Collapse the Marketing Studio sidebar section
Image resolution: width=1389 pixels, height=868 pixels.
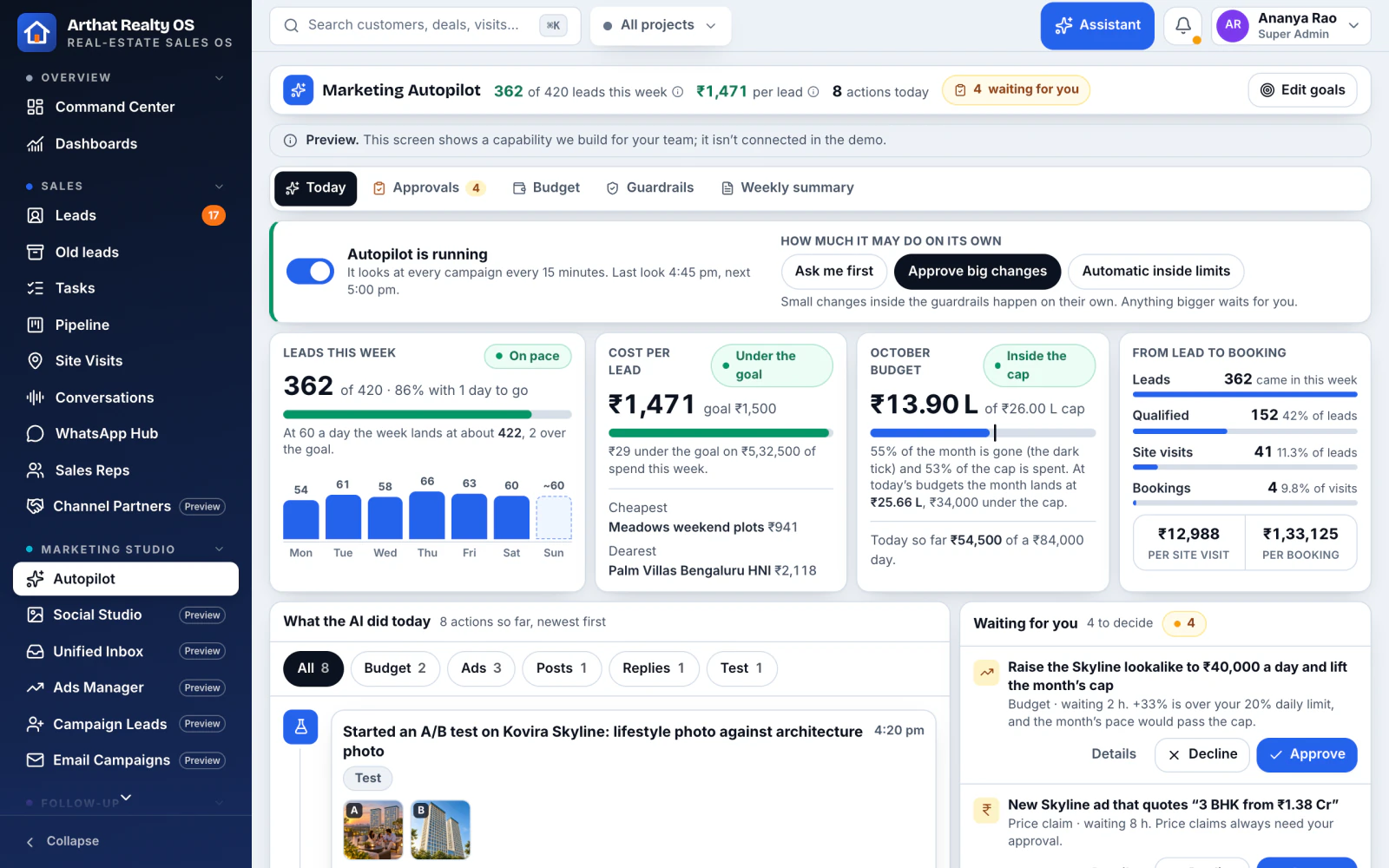click(x=220, y=549)
